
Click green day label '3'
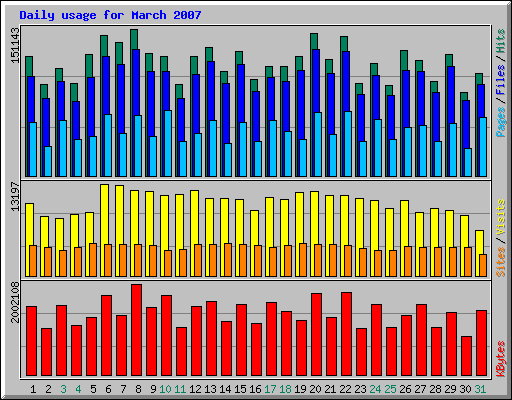pos(63,389)
